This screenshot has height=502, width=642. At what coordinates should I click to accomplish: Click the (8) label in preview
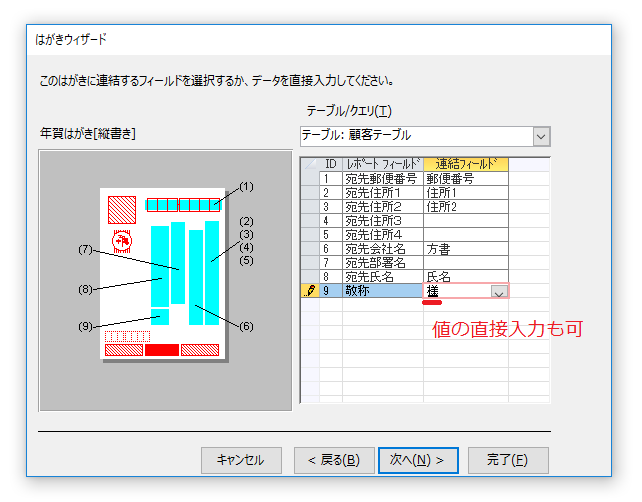click(86, 289)
